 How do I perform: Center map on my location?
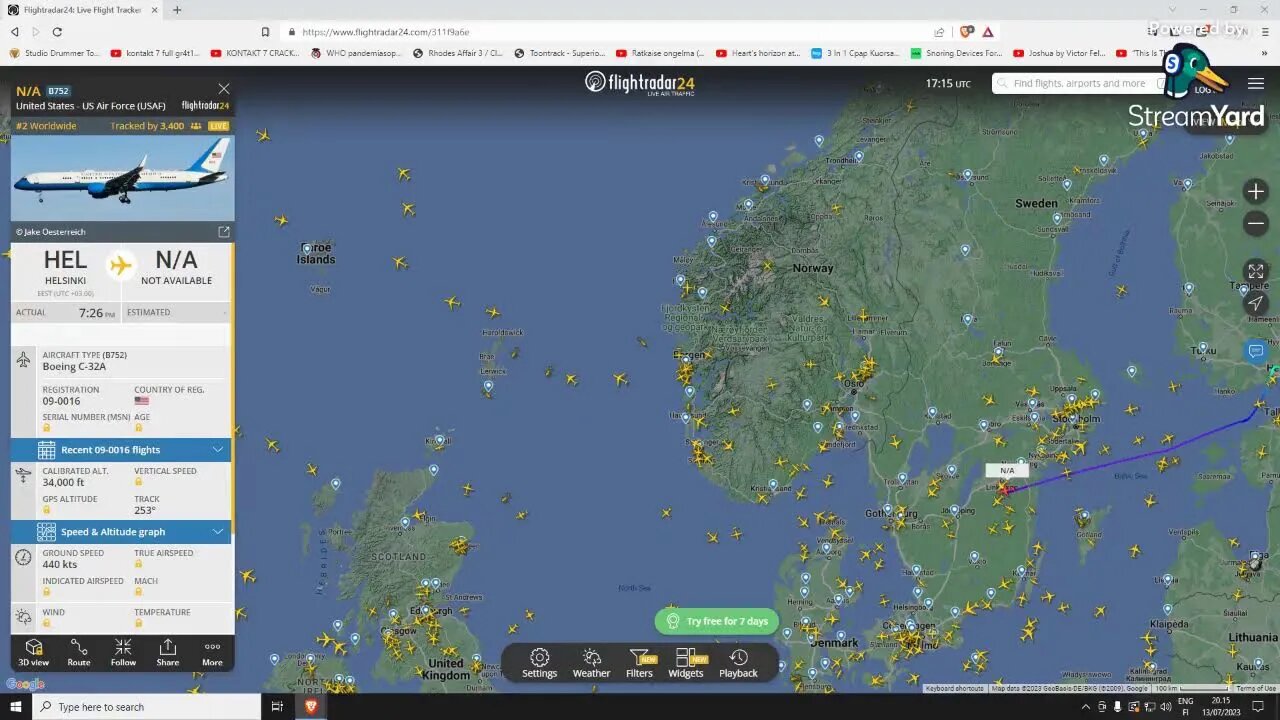pyautogui.click(x=1256, y=304)
